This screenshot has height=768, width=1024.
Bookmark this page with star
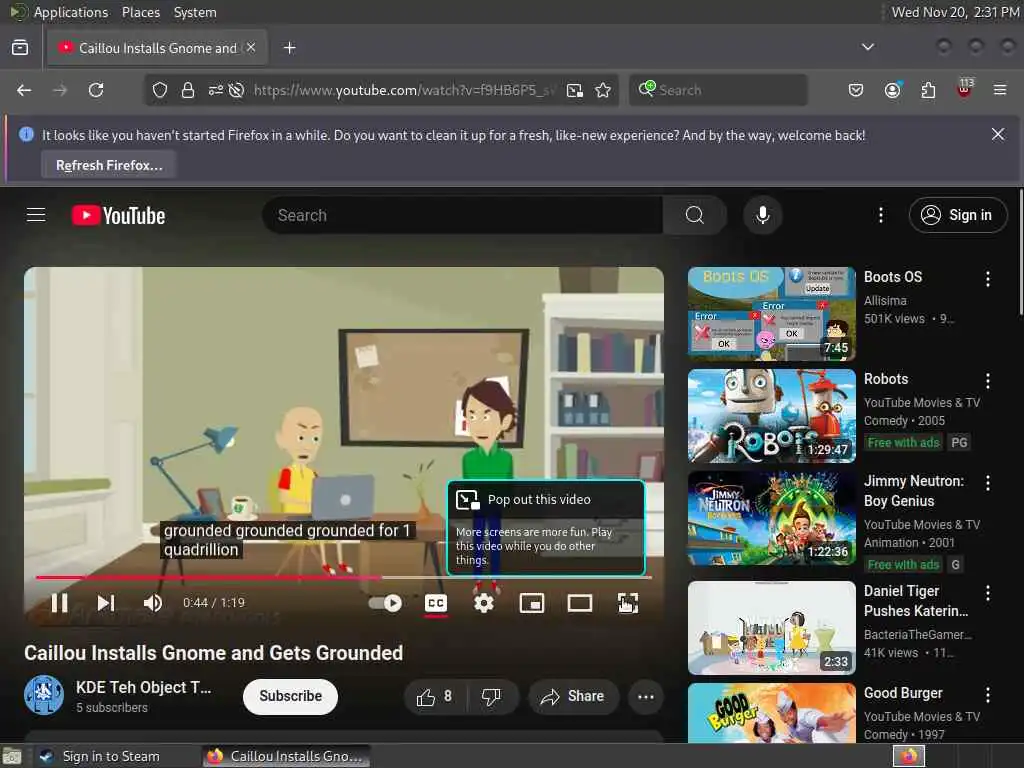tap(603, 90)
